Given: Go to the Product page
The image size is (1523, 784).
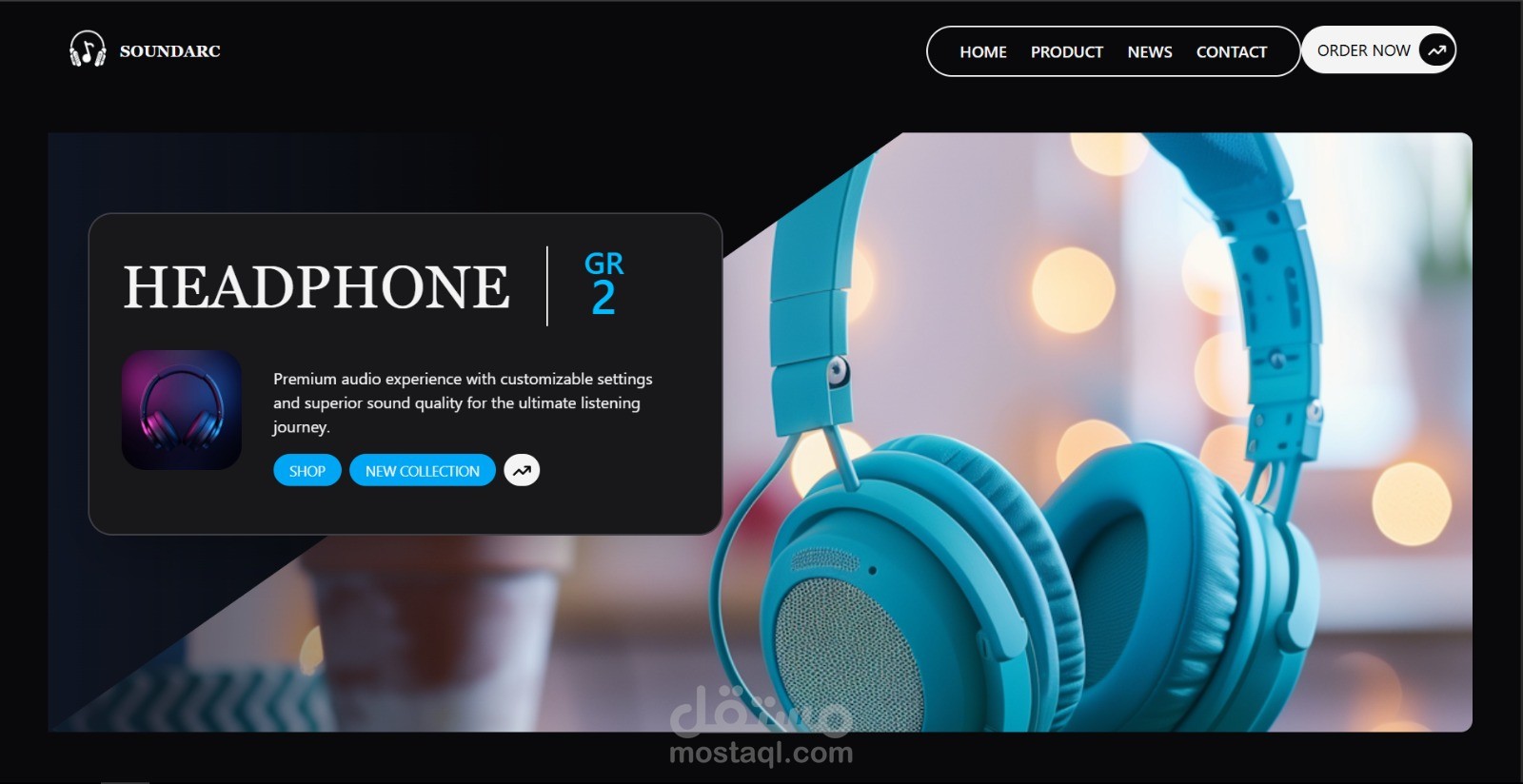Looking at the screenshot, I should tap(1066, 52).
